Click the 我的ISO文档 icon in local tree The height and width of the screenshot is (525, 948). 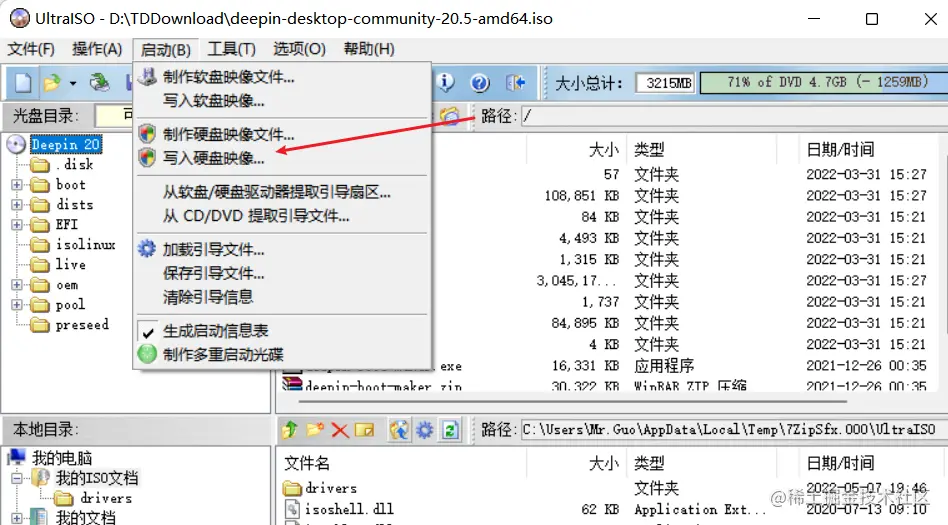[x=41, y=477]
